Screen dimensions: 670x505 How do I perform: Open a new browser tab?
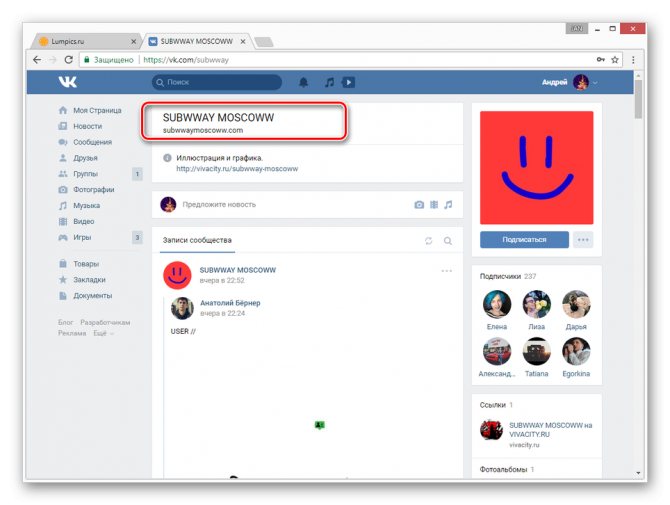[x=264, y=42]
